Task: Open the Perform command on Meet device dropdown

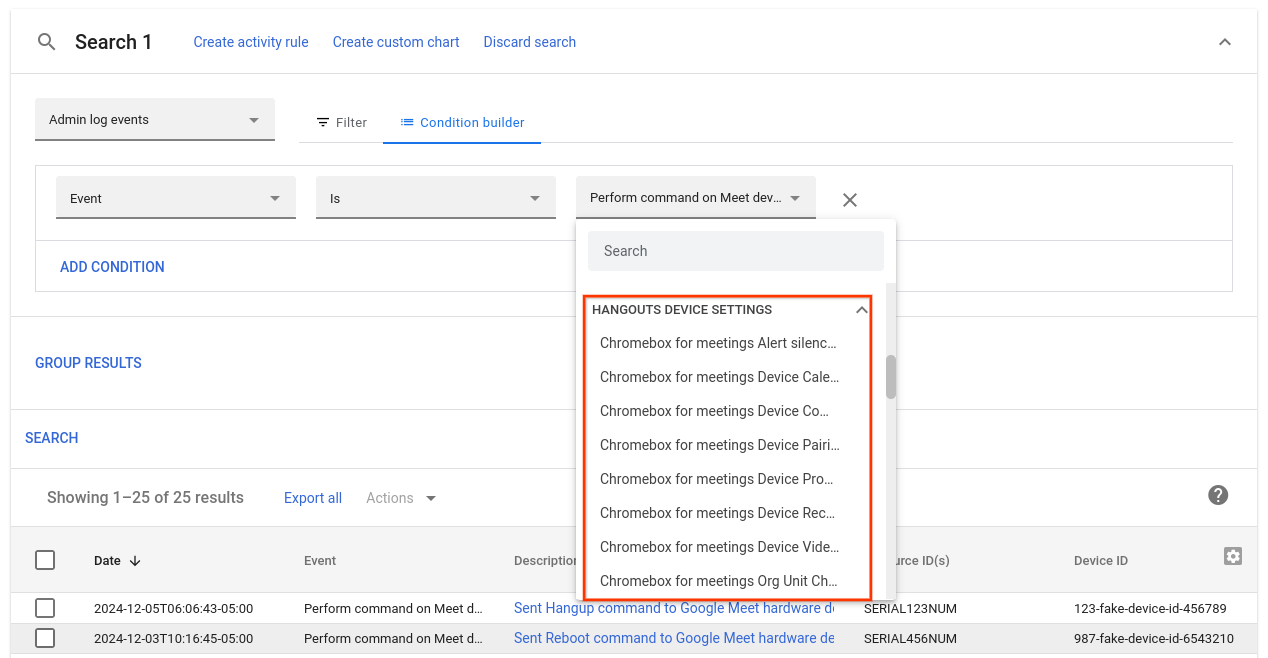Action: tap(696, 198)
